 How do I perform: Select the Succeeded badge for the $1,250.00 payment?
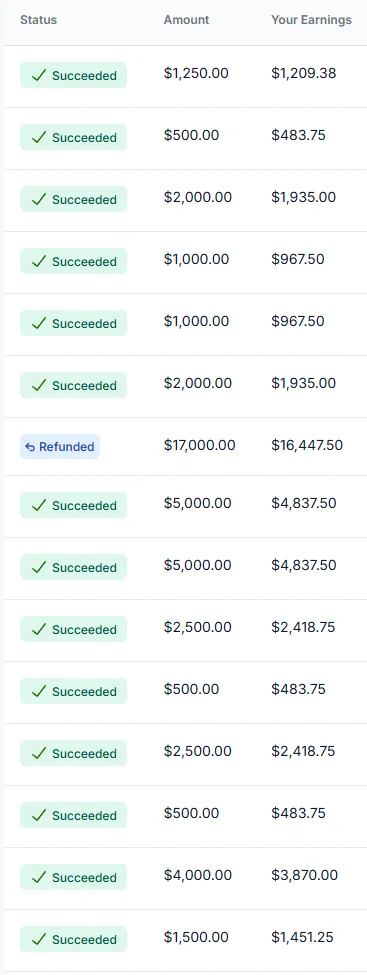(x=73, y=75)
